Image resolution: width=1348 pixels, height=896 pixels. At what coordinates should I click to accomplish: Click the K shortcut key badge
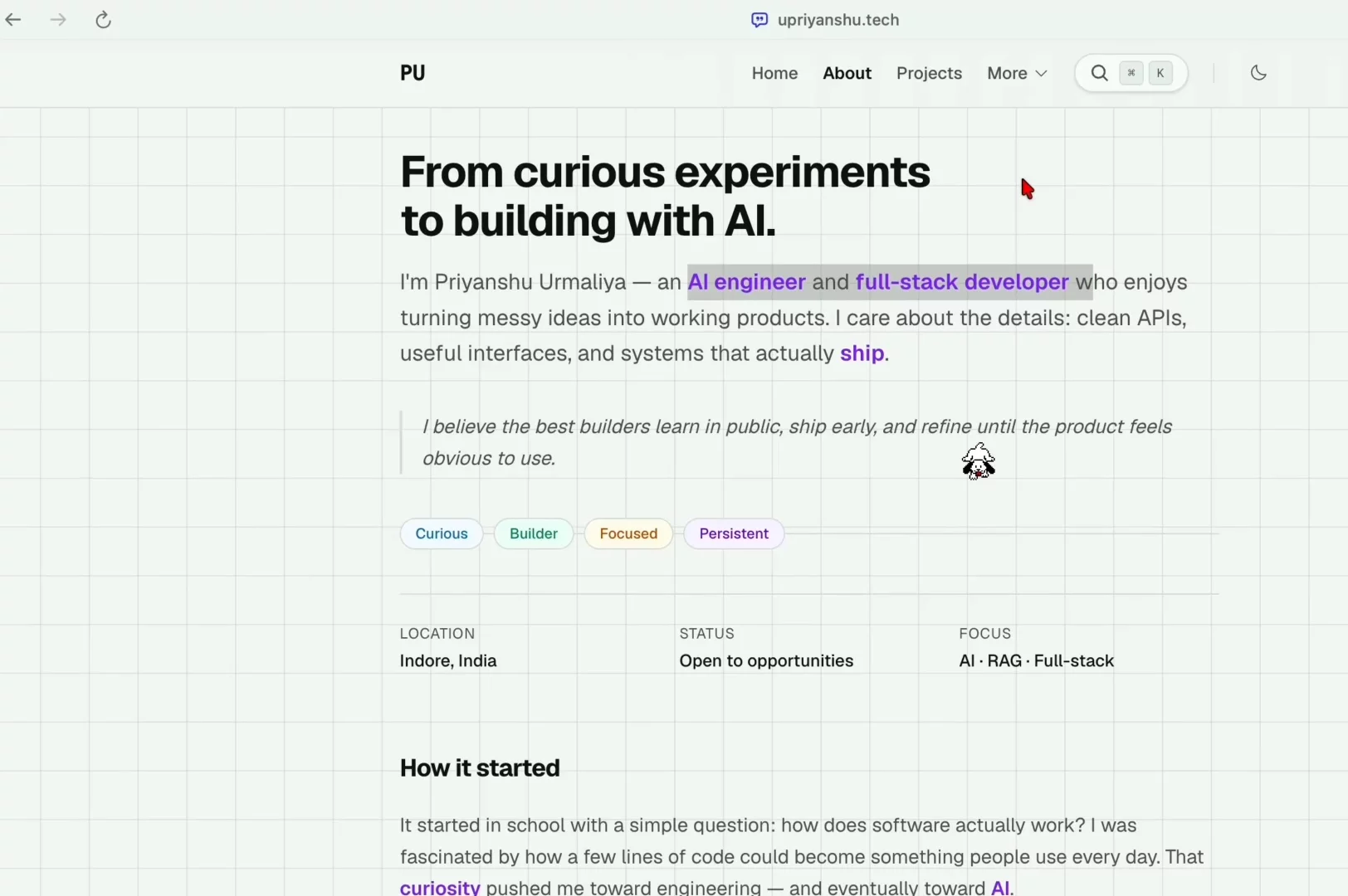(x=1160, y=73)
